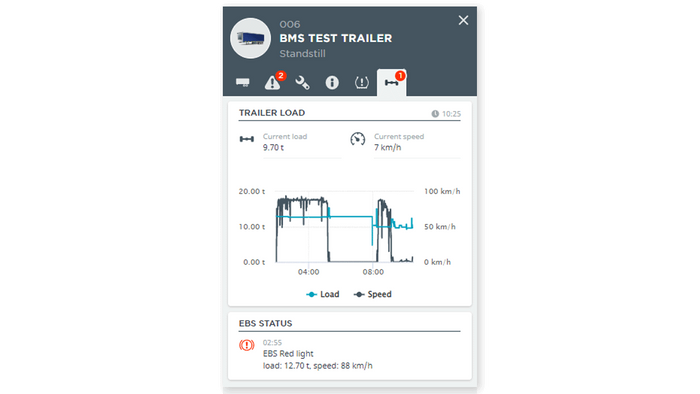Click the speedometer icon beside Current speed

358,139
